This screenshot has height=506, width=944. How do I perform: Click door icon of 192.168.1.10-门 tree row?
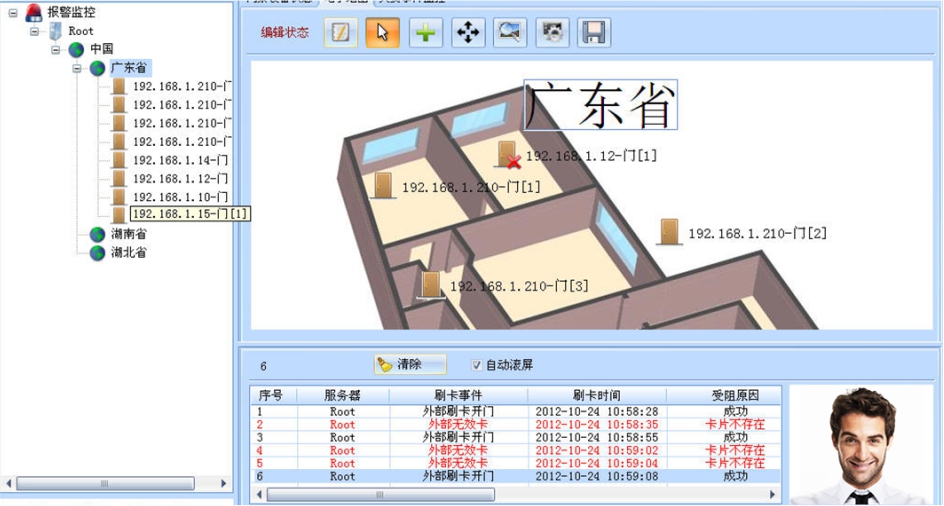(119, 197)
